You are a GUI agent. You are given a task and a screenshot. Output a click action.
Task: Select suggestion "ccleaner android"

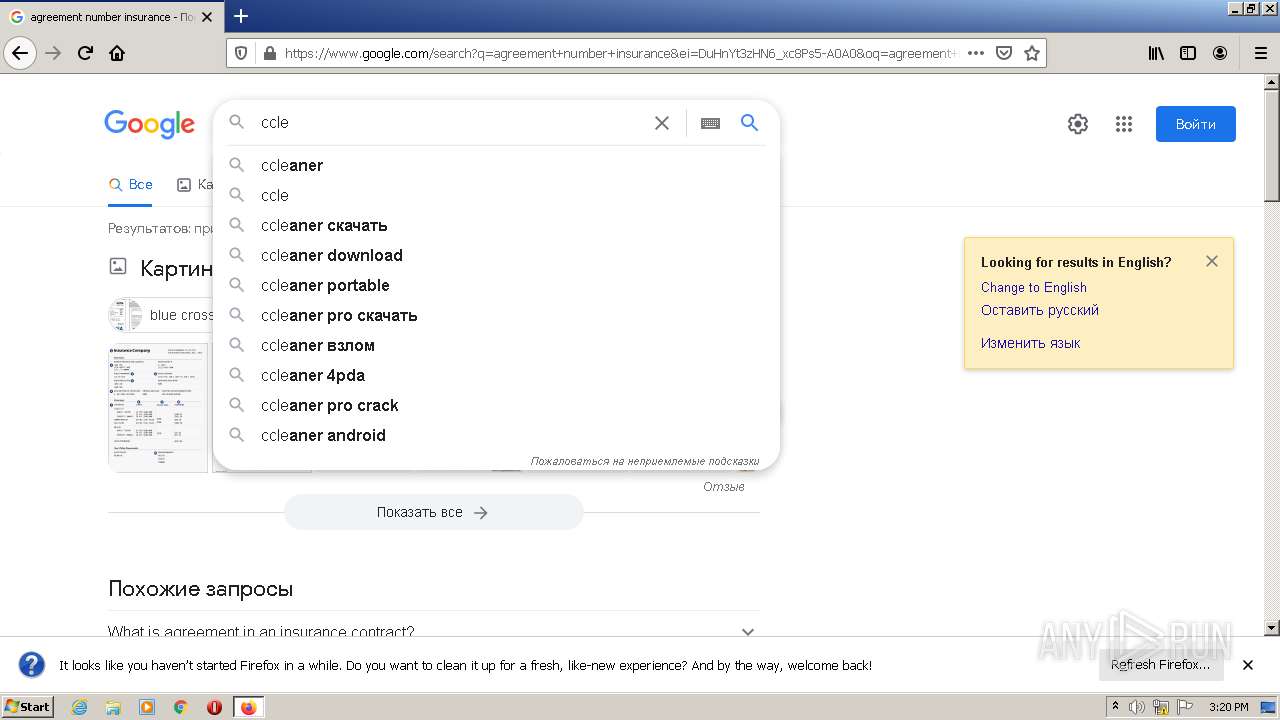click(x=496, y=435)
